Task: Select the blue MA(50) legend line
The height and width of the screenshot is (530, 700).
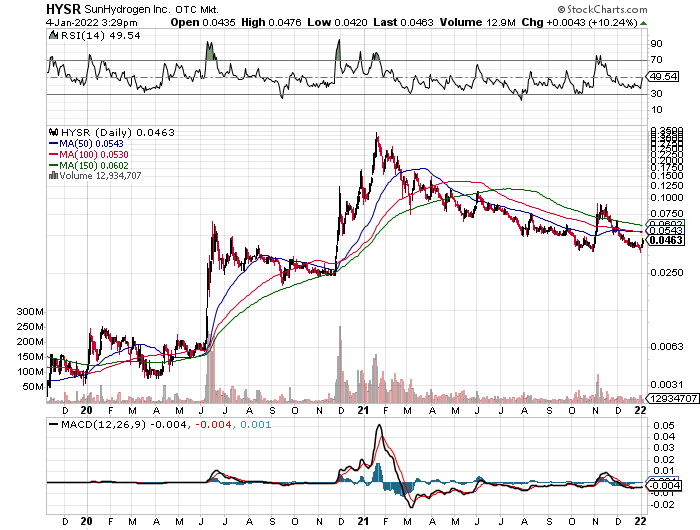Action: [54, 143]
